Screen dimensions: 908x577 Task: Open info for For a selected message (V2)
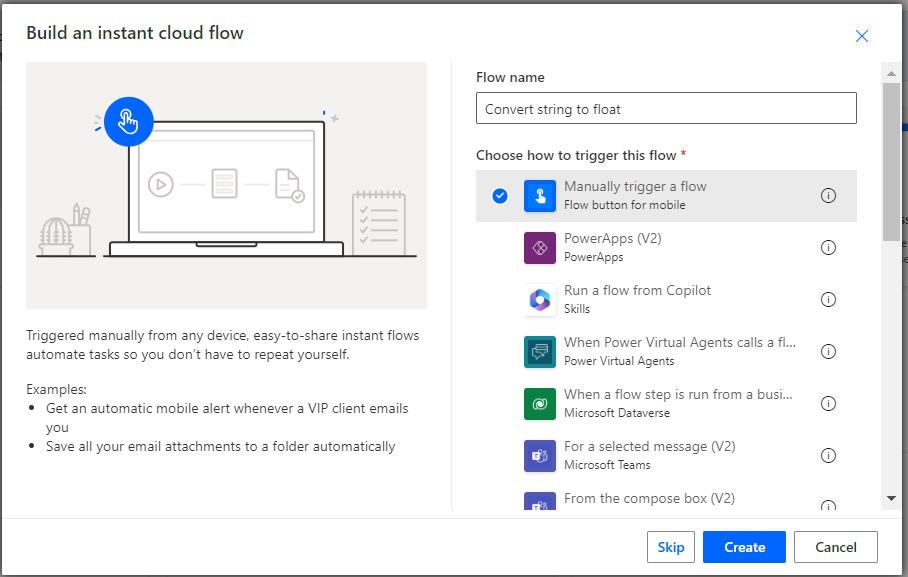828,456
